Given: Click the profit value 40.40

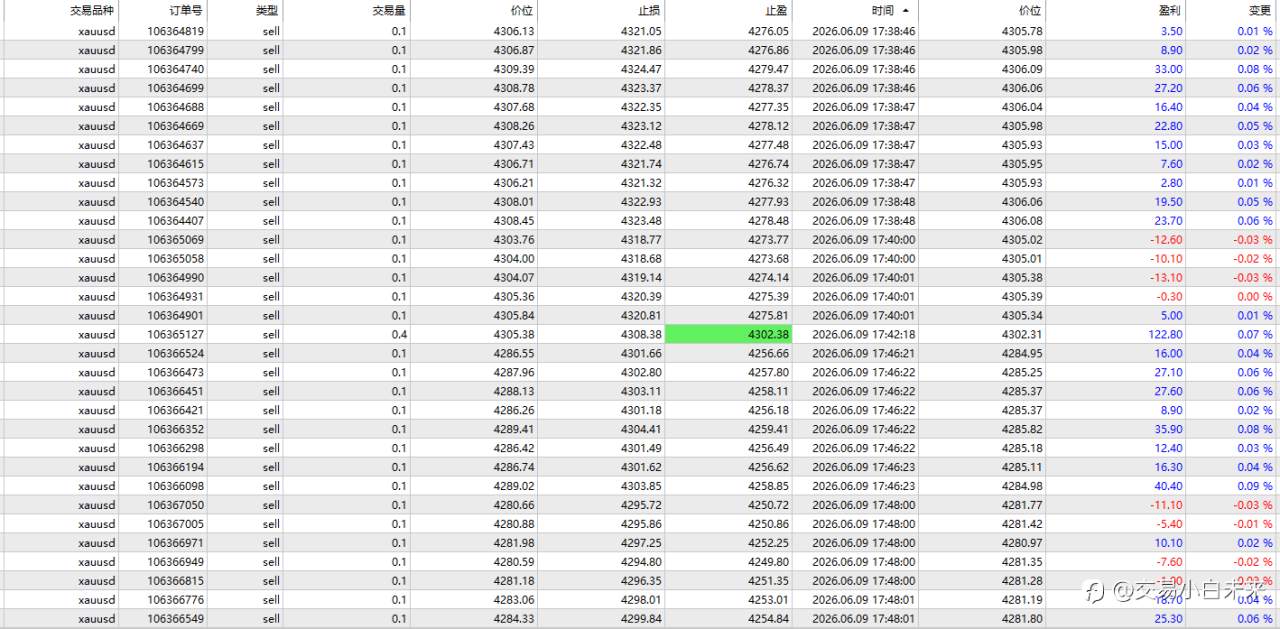Looking at the screenshot, I should tap(1169, 487).
